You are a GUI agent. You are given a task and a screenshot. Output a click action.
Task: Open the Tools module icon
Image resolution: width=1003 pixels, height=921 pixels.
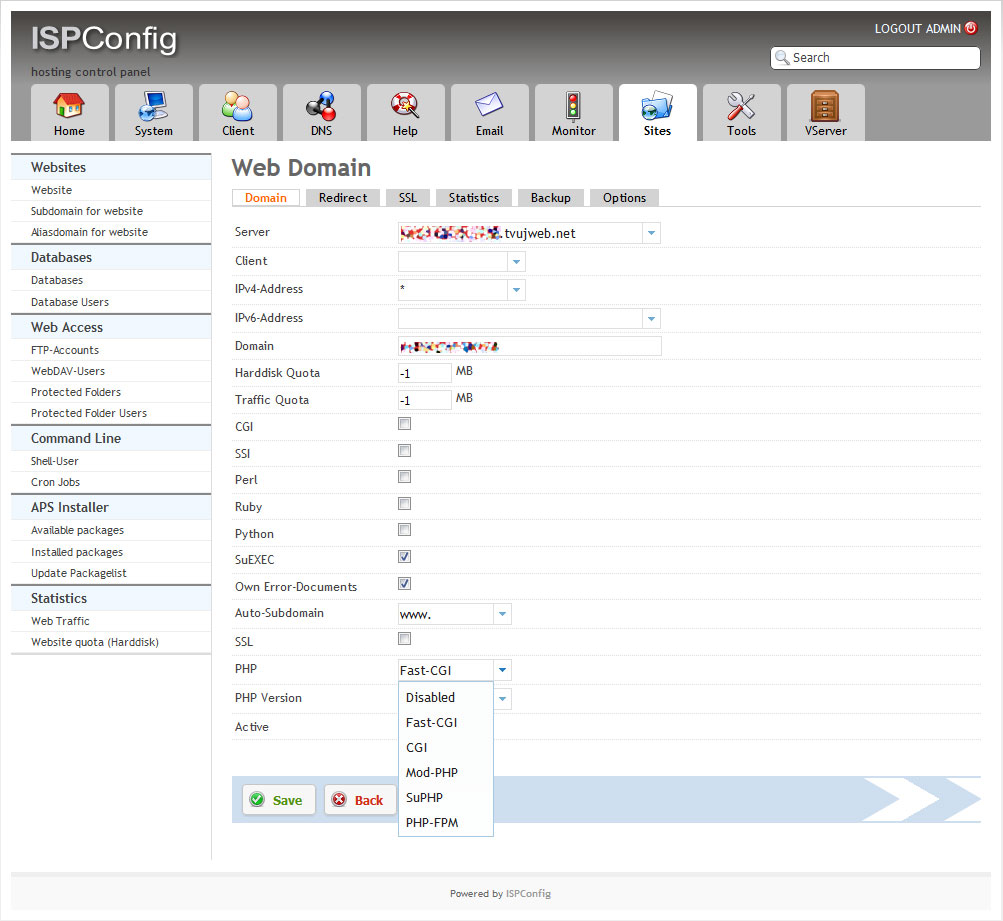[741, 105]
